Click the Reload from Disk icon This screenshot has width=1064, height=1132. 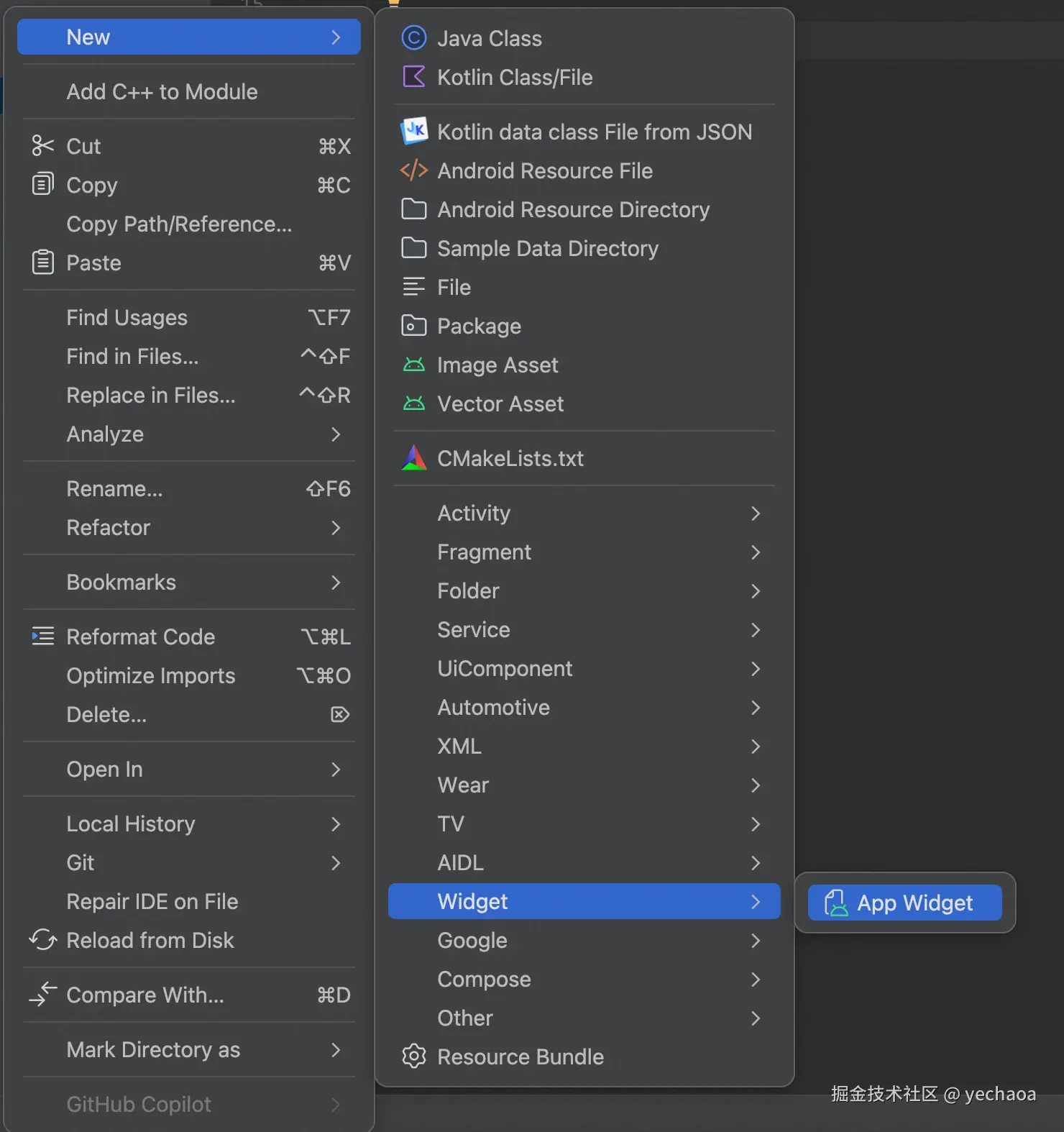43,940
